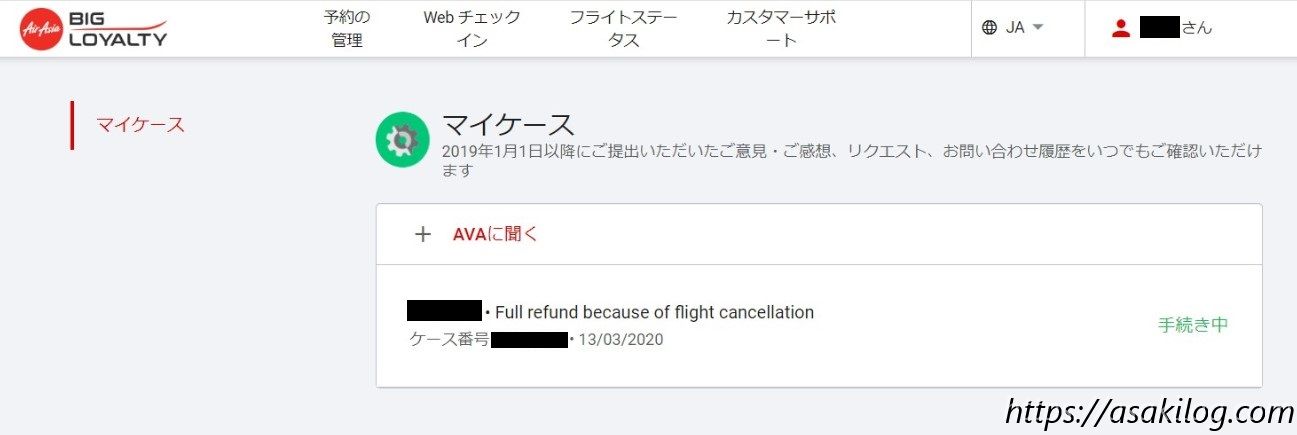Open the 予約の管理 menu

point(347,29)
